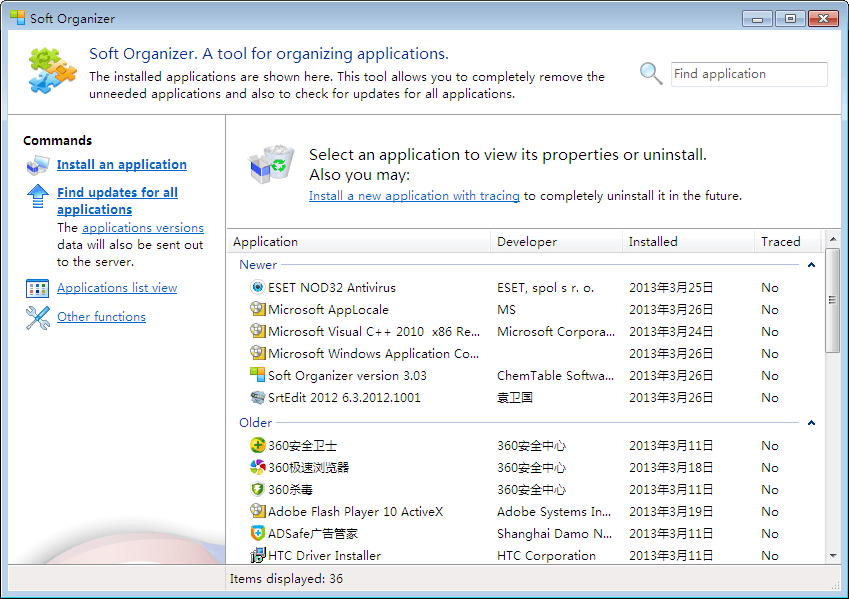Click the ESET NOD32 Antivirus icon
Screen dimensions: 849x599
257,287
